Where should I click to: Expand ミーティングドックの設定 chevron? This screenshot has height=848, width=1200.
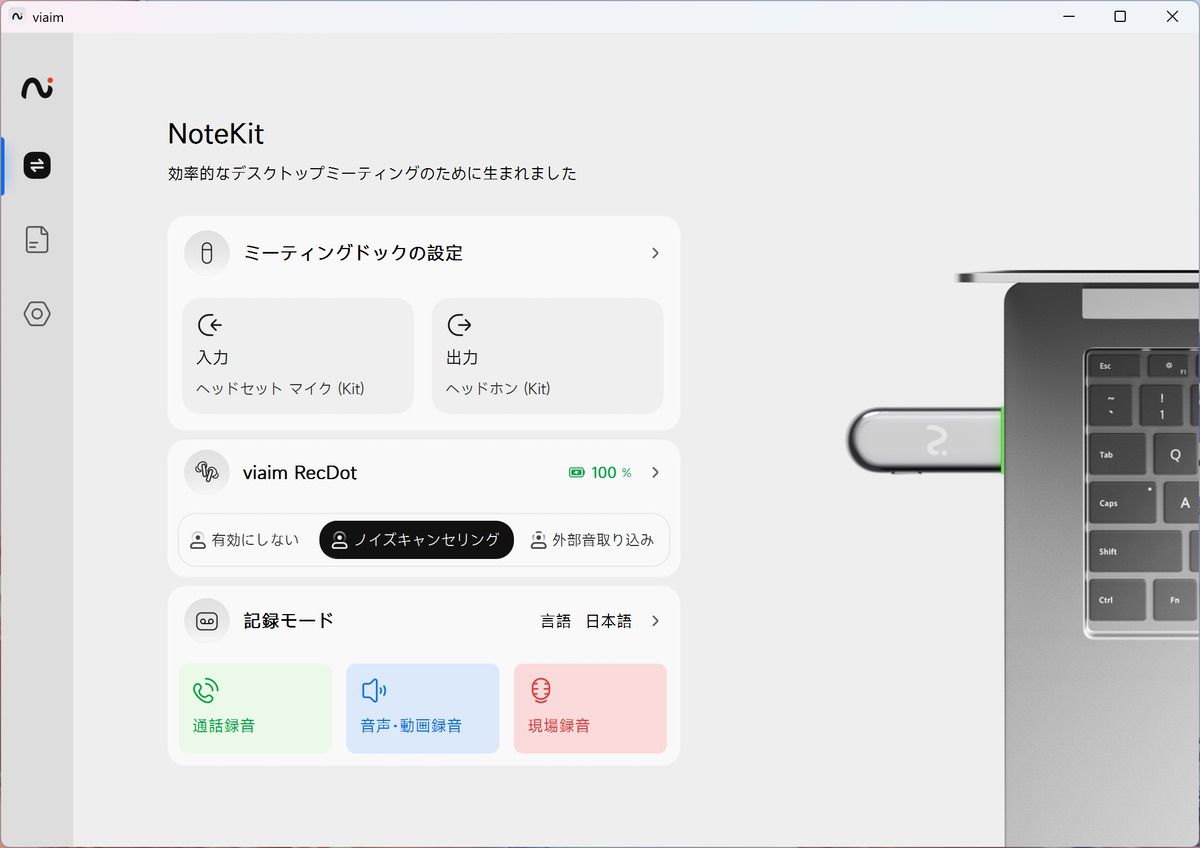(x=655, y=253)
